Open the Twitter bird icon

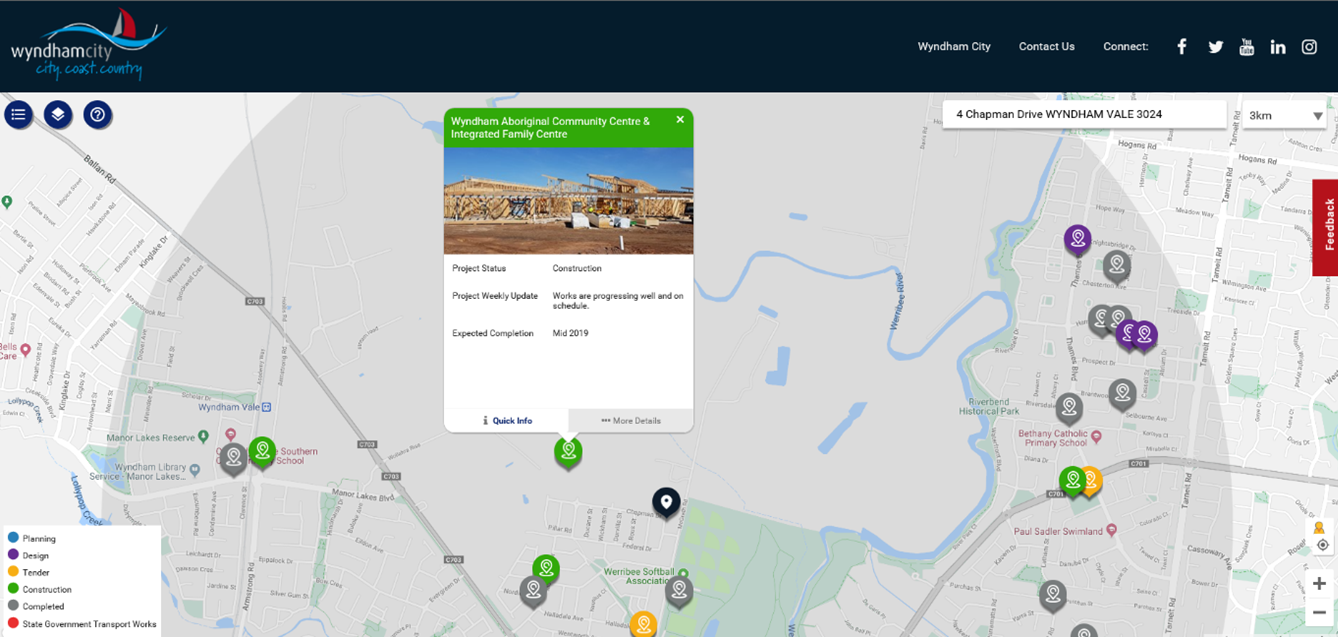click(x=1216, y=47)
